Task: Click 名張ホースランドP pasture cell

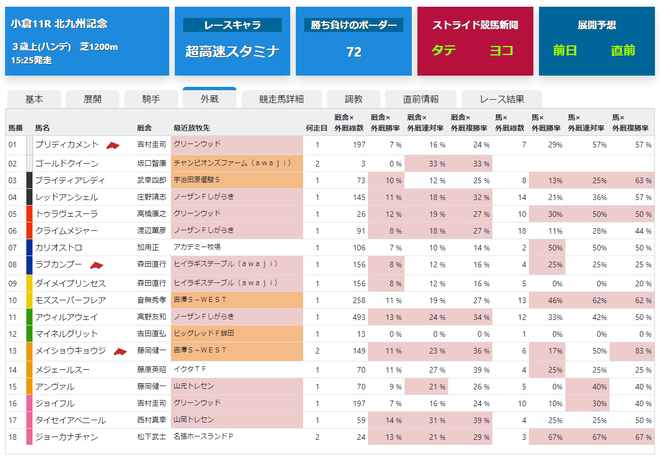Action: point(237,437)
